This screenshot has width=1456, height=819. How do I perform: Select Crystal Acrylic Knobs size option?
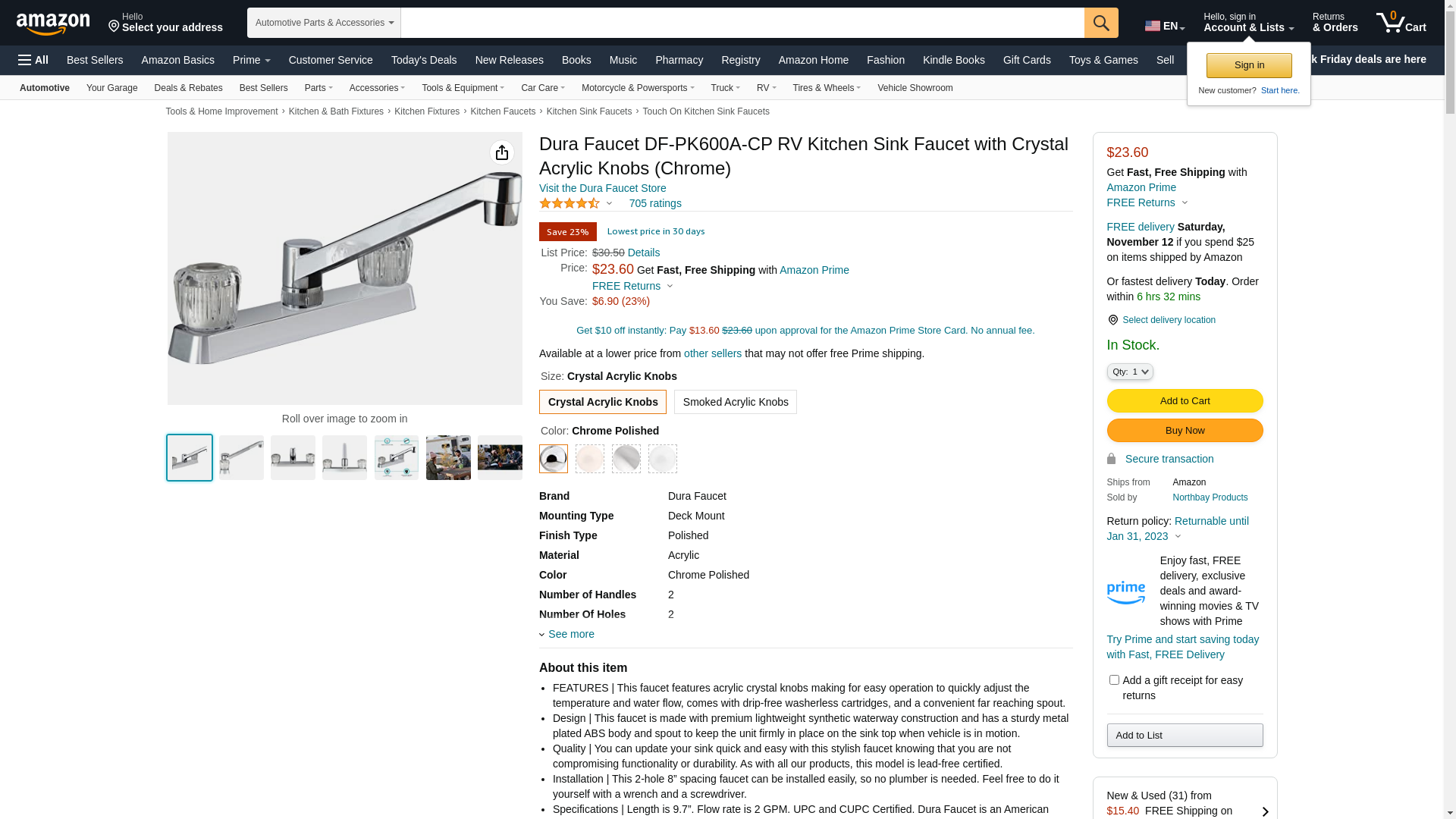[603, 402]
